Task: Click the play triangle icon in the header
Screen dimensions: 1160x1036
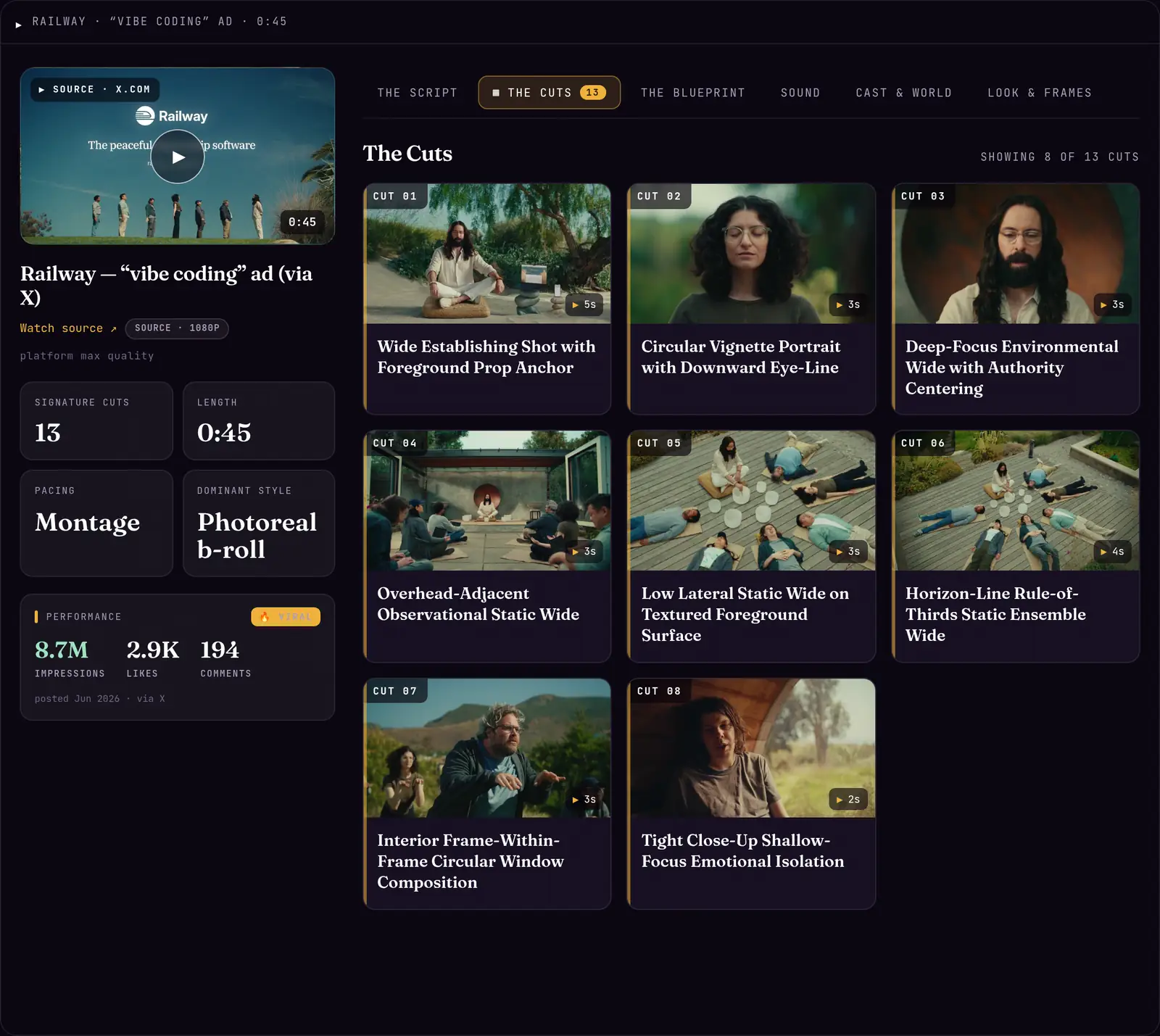Action: click(18, 25)
